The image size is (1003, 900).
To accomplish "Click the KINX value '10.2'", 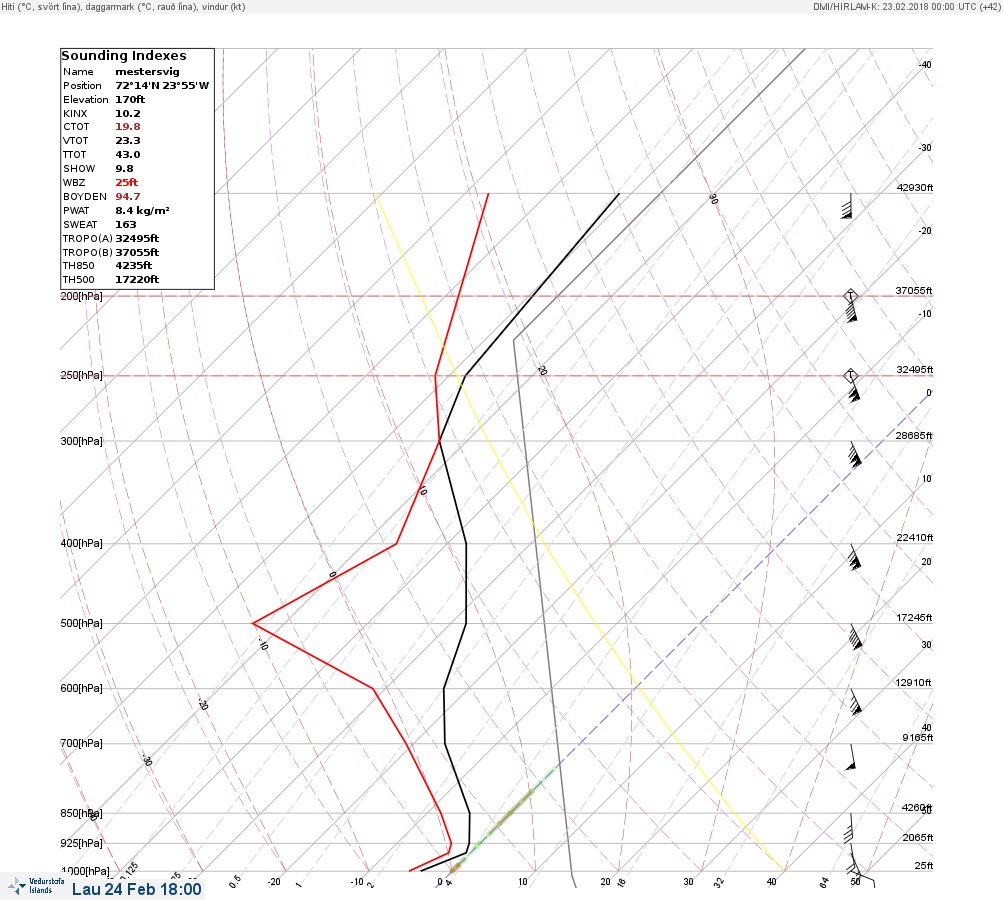I will pos(128,114).
